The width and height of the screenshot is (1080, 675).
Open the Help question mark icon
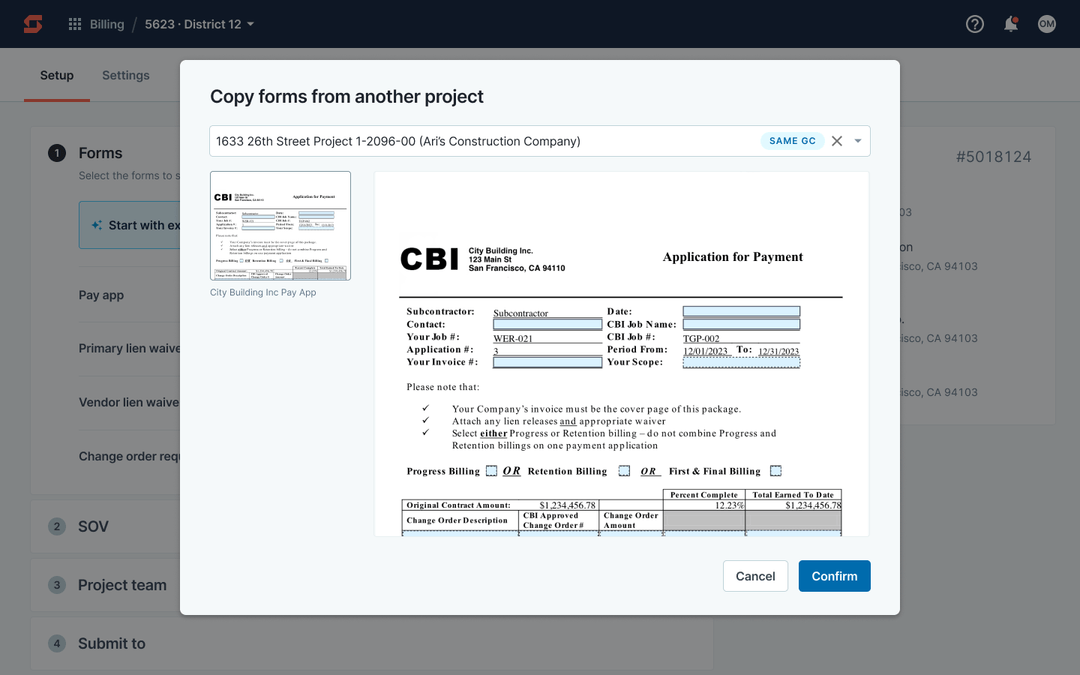pos(974,23)
